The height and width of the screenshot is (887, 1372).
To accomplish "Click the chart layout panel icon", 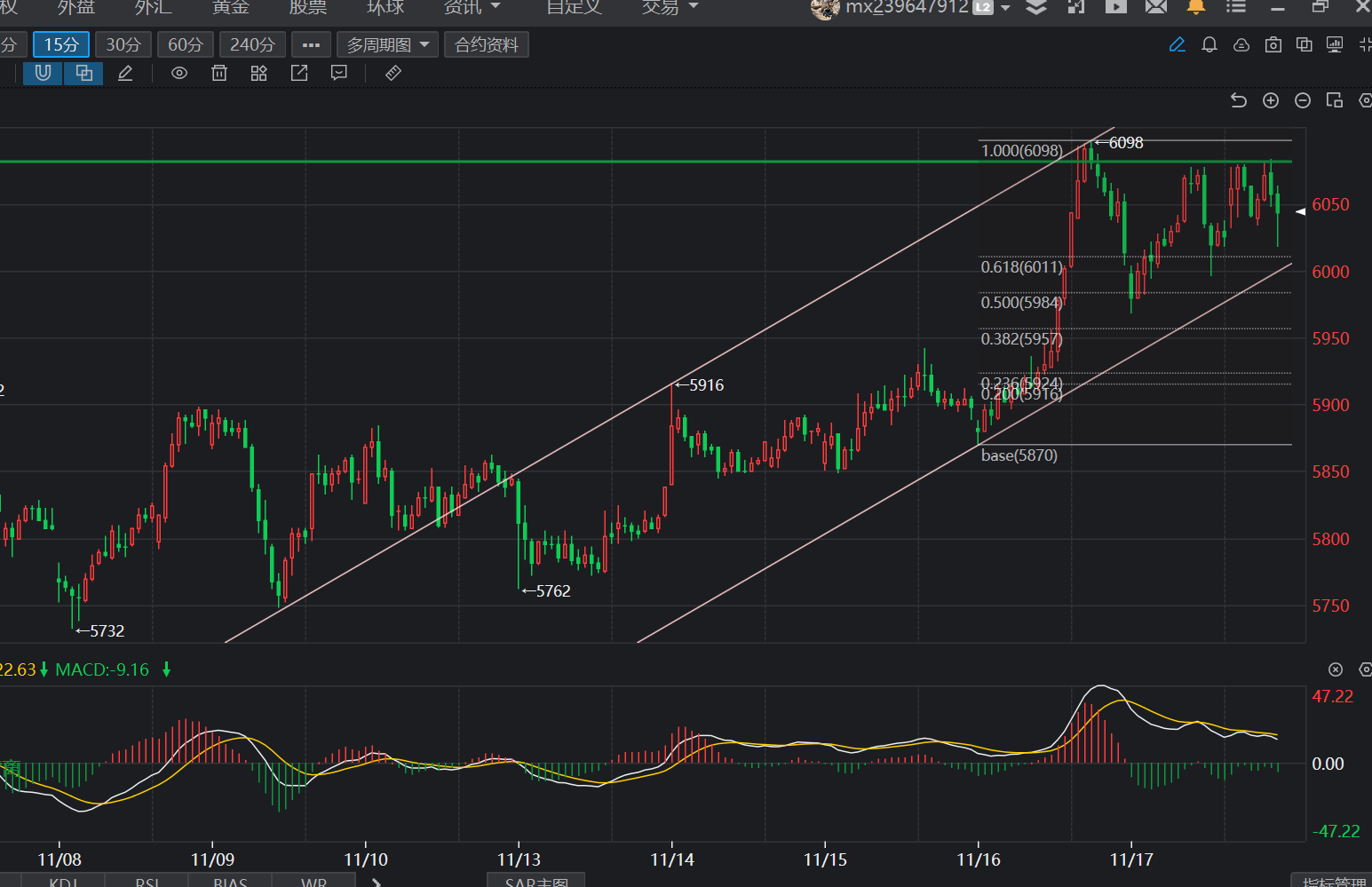I will coord(1335,100).
